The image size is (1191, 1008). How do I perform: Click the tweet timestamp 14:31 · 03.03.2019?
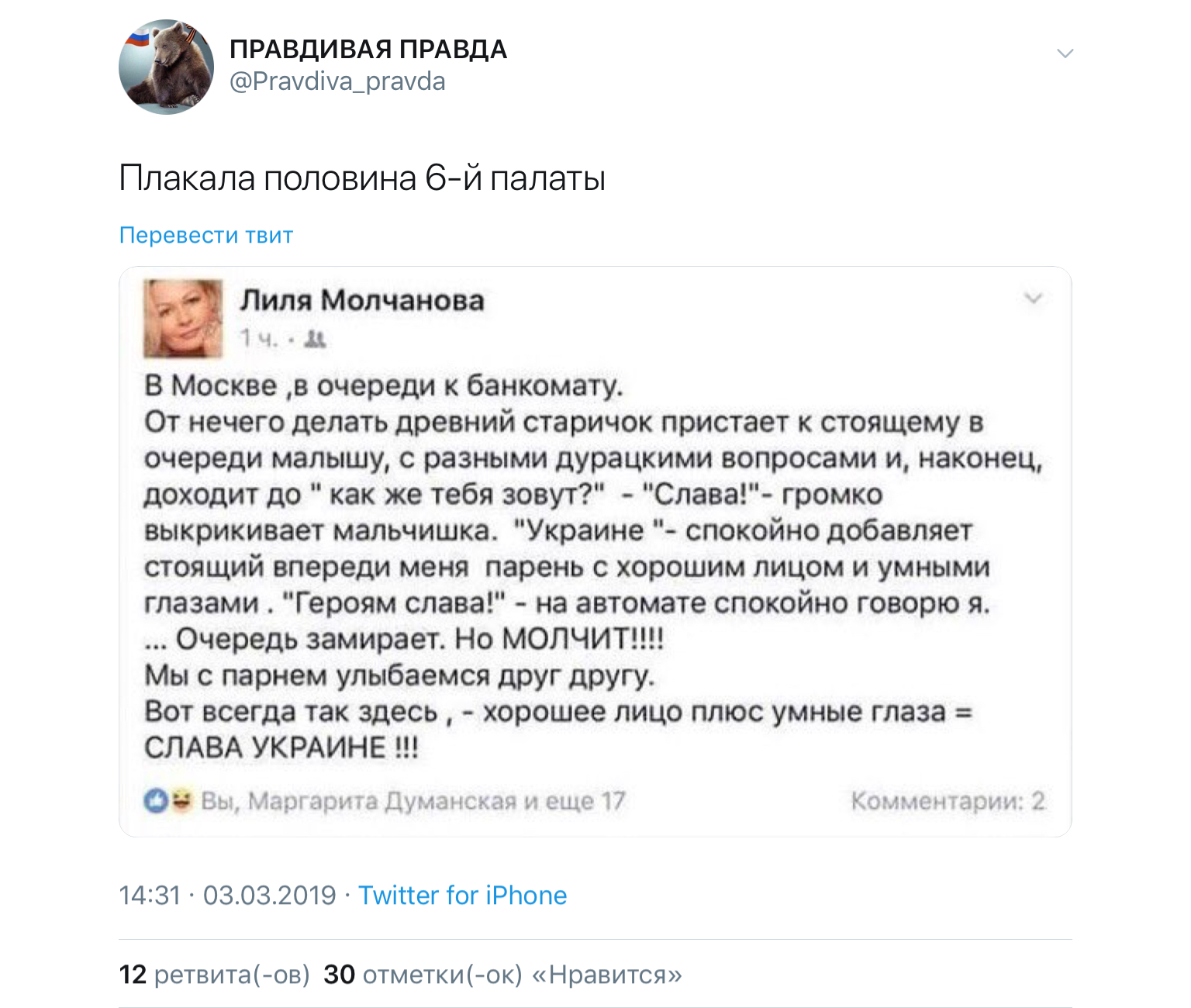point(227,896)
